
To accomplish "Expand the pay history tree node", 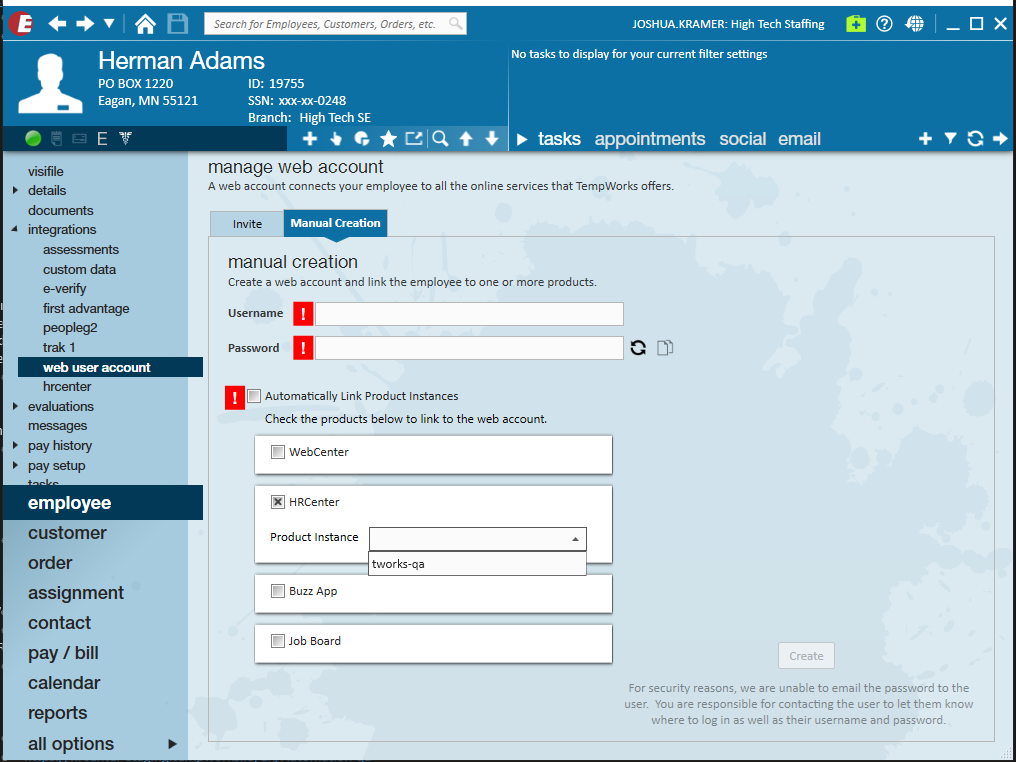I will [x=16, y=446].
